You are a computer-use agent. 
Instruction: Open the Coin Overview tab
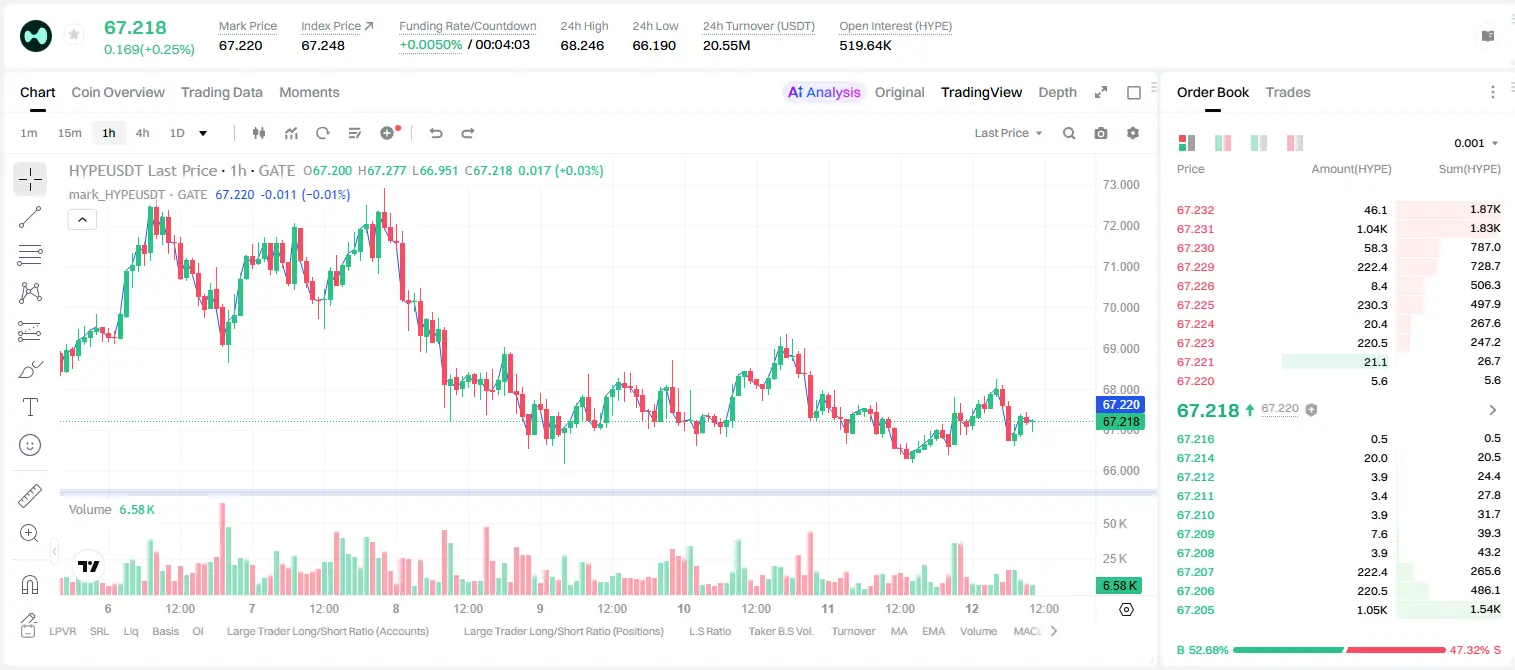tap(118, 92)
